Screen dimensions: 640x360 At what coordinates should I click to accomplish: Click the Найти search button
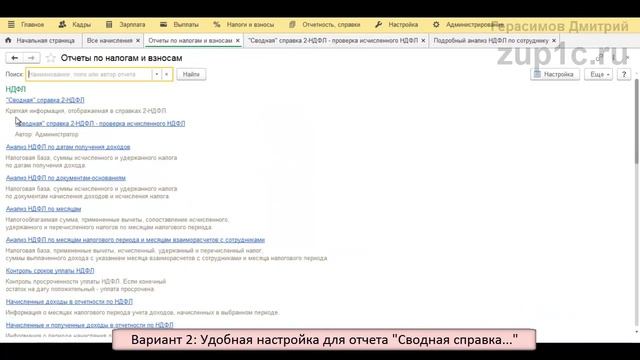click(191, 74)
